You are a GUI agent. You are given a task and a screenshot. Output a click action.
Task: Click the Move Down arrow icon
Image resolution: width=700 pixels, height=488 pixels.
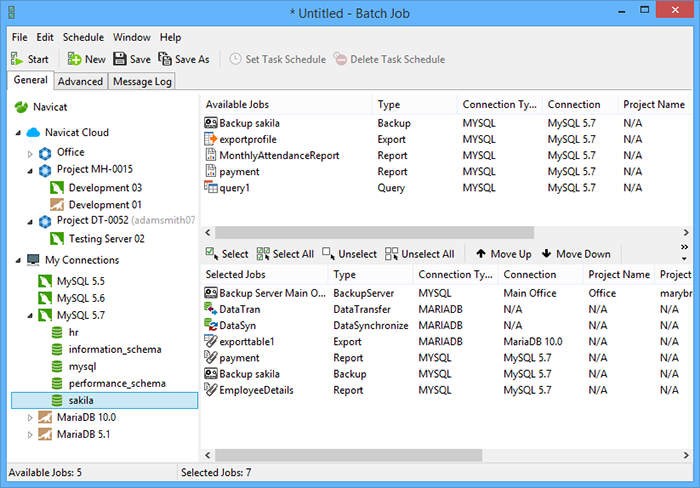[x=546, y=254]
